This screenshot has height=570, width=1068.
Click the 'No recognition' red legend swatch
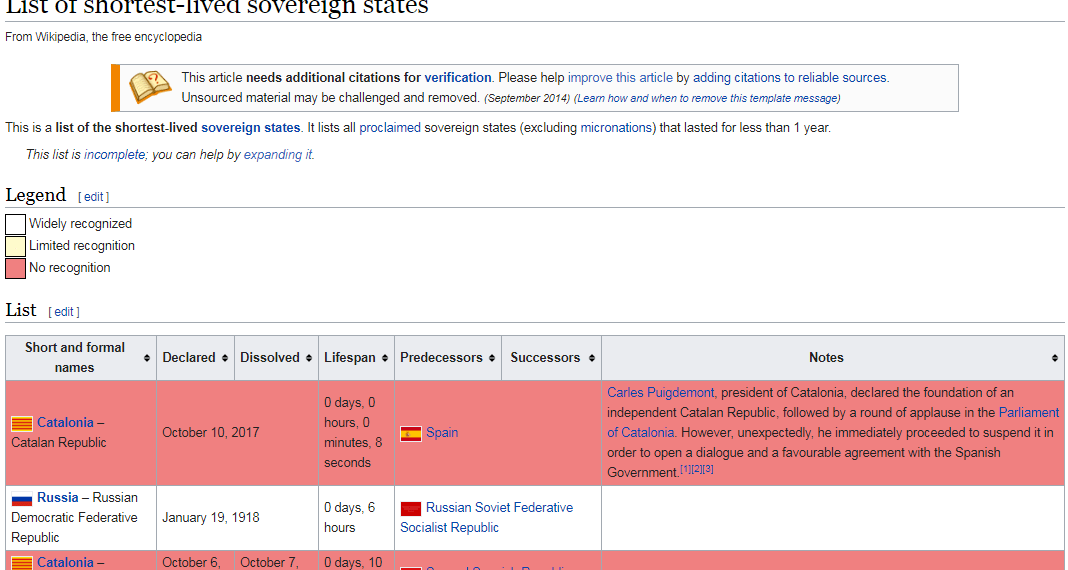pyautogui.click(x=15, y=268)
